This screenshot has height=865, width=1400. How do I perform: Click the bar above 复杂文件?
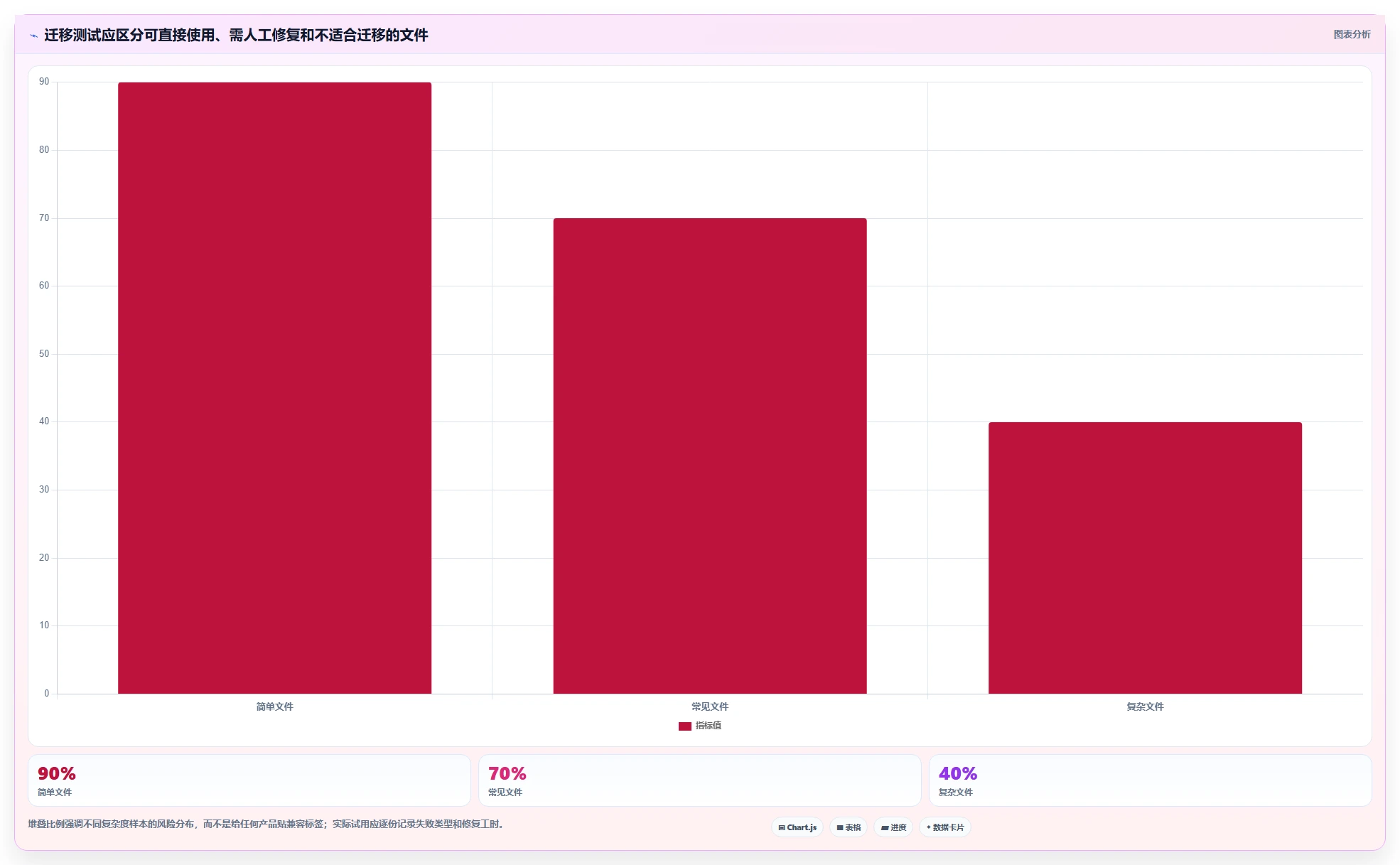tap(1145, 558)
